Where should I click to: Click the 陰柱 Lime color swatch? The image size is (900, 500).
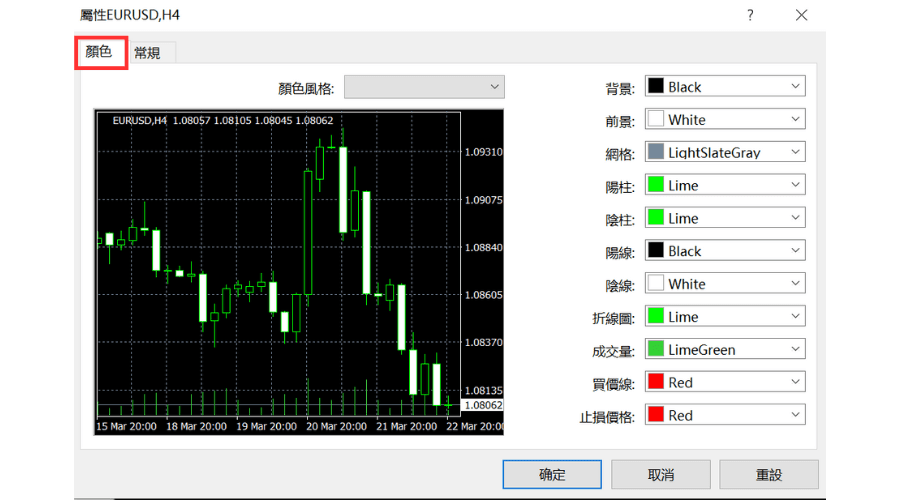[x=656, y=219]
